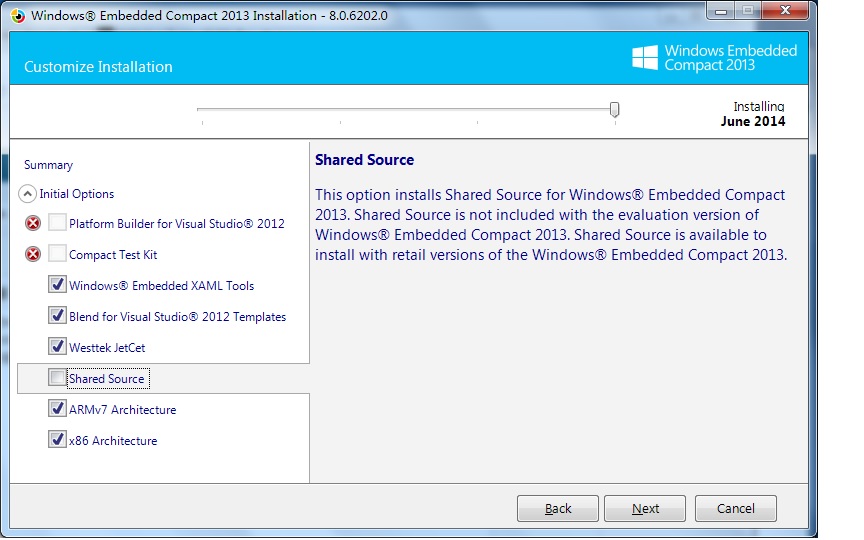Close the installer window

click(785, 10)
